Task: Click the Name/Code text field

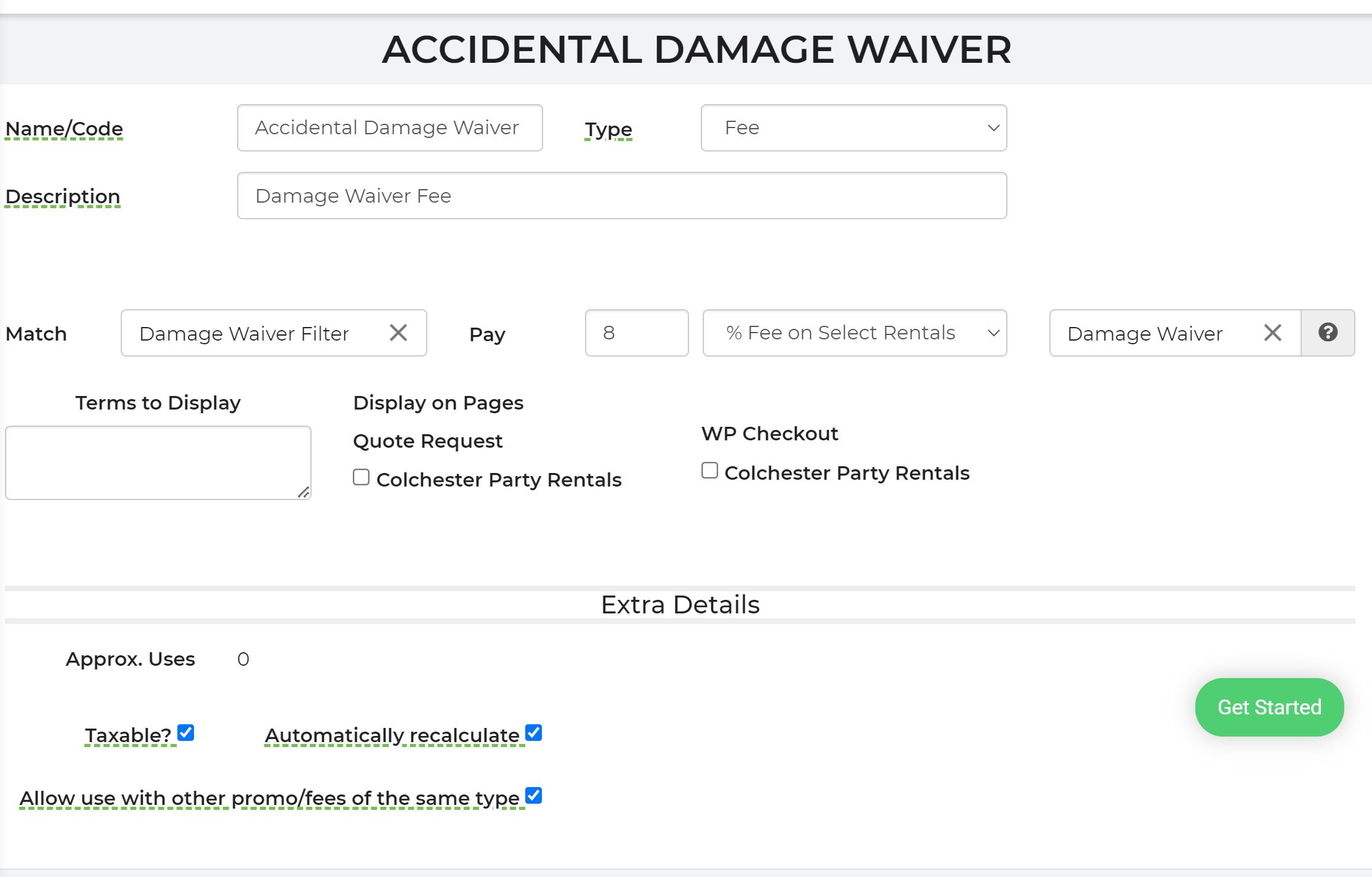Action: [390, 128]
